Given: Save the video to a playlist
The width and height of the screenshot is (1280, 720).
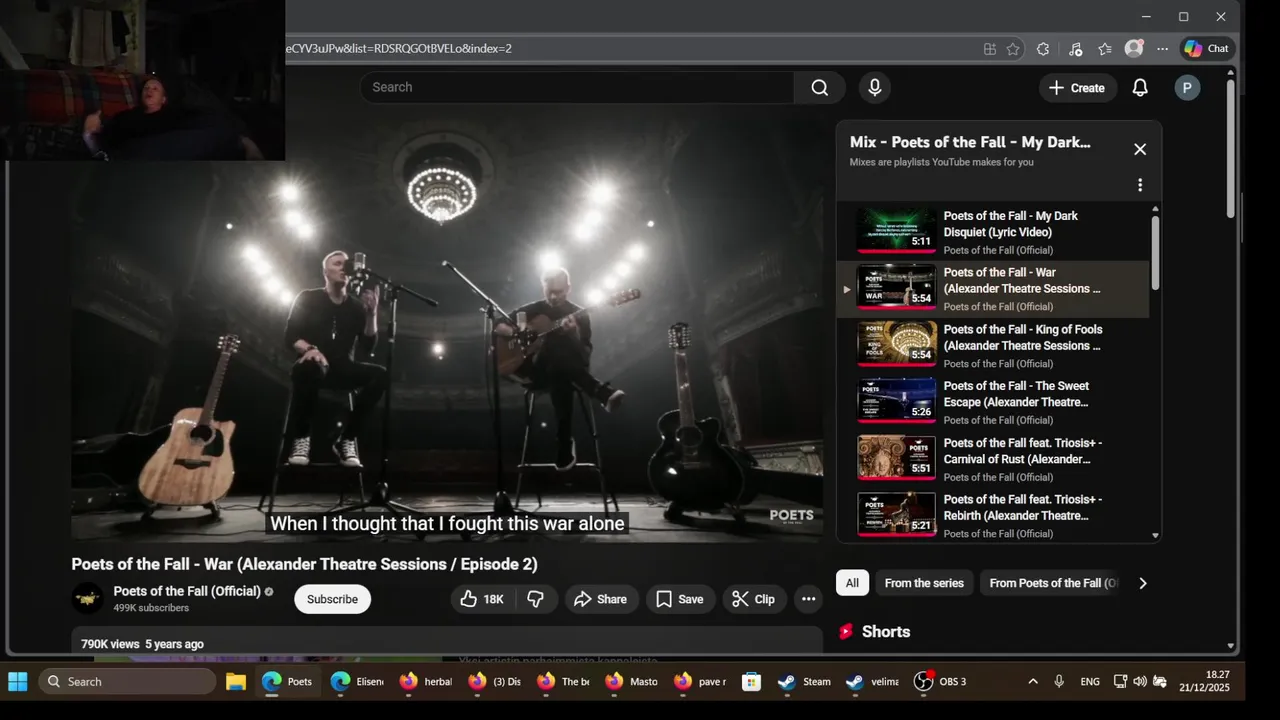Looking at the screenshot, I should tap(680, 599).
